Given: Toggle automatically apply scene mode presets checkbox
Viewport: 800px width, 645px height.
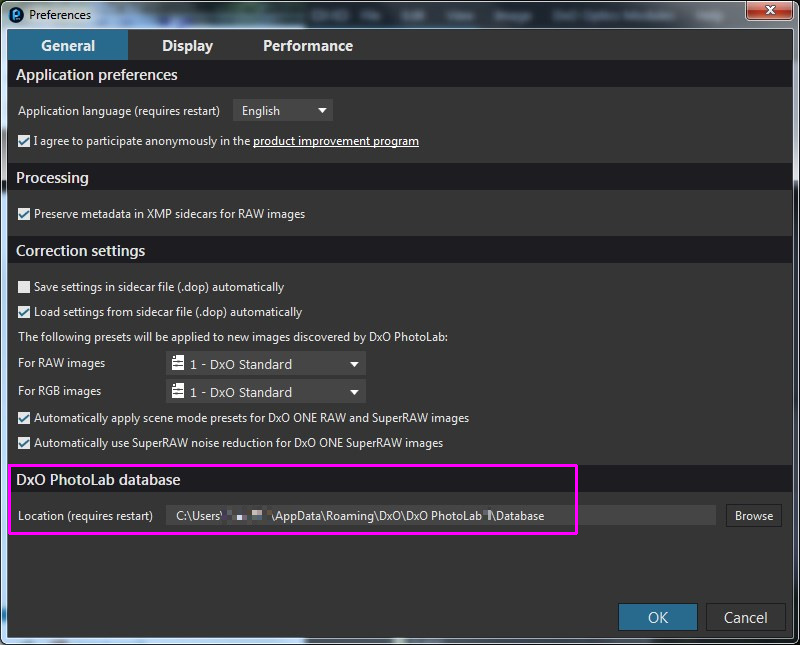Looking at the screenshot, I should pyautogui.click(x=24, y=418).
